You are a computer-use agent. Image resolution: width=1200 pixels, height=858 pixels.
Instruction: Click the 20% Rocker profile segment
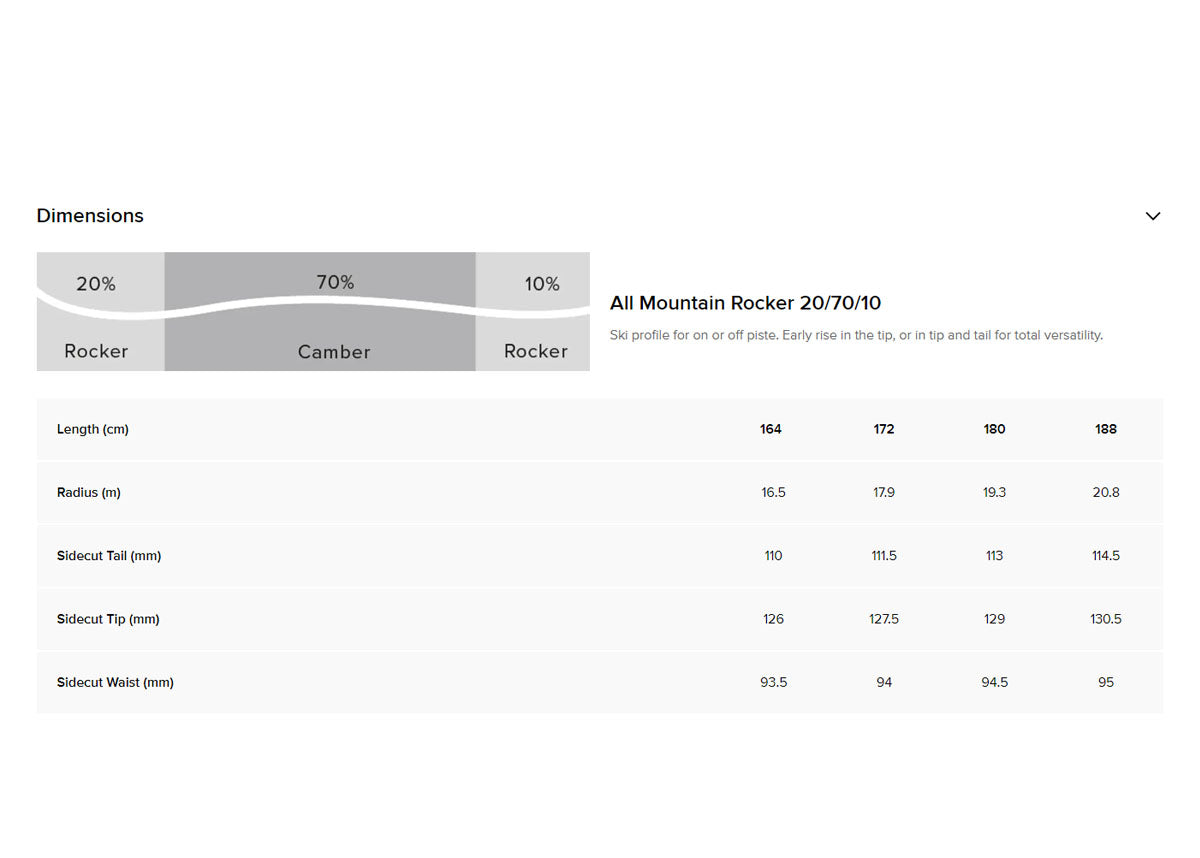click(100, 311)
